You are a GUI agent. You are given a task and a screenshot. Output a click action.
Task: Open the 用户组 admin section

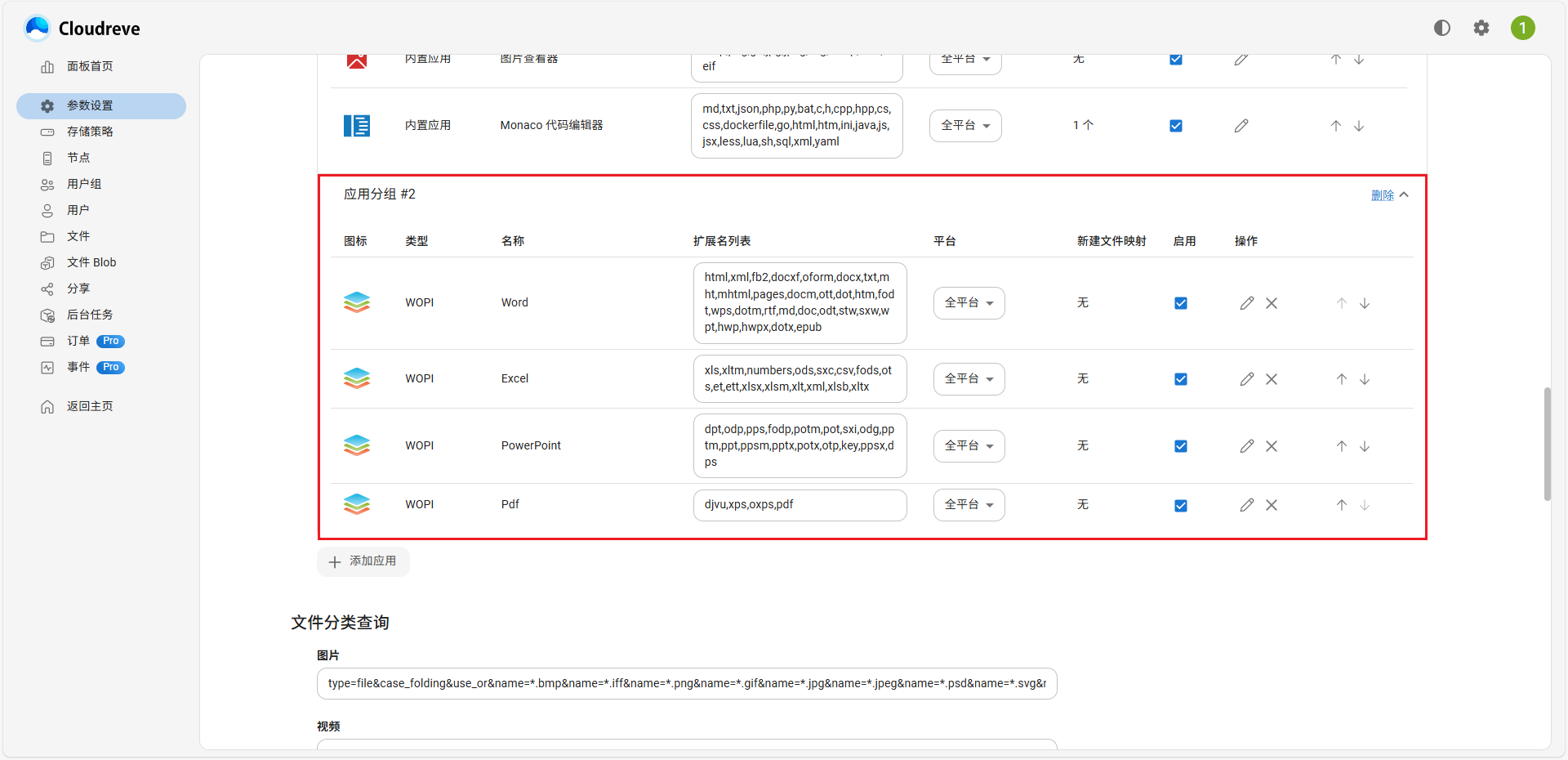[x=84, y=184]
